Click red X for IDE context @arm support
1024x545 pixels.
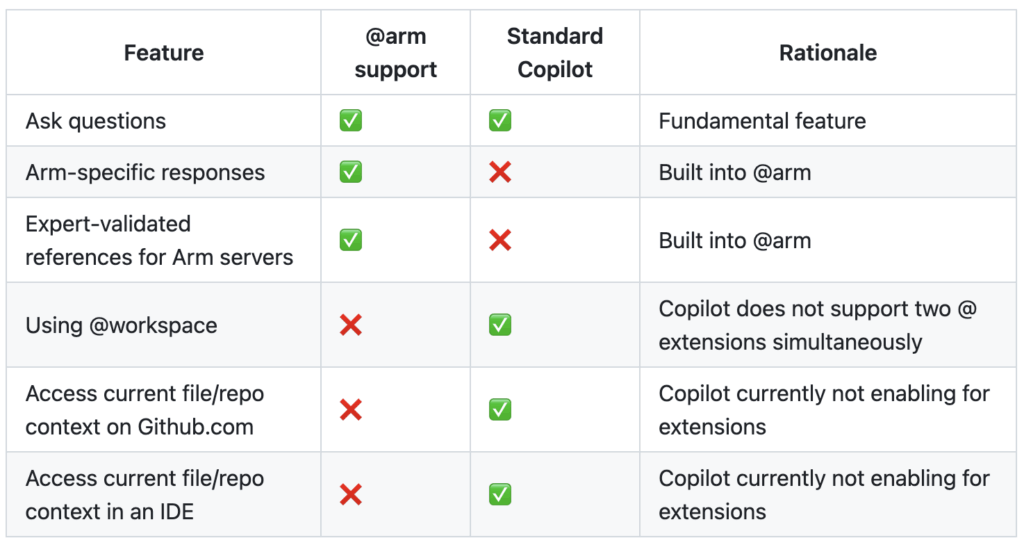coord(351,494)
